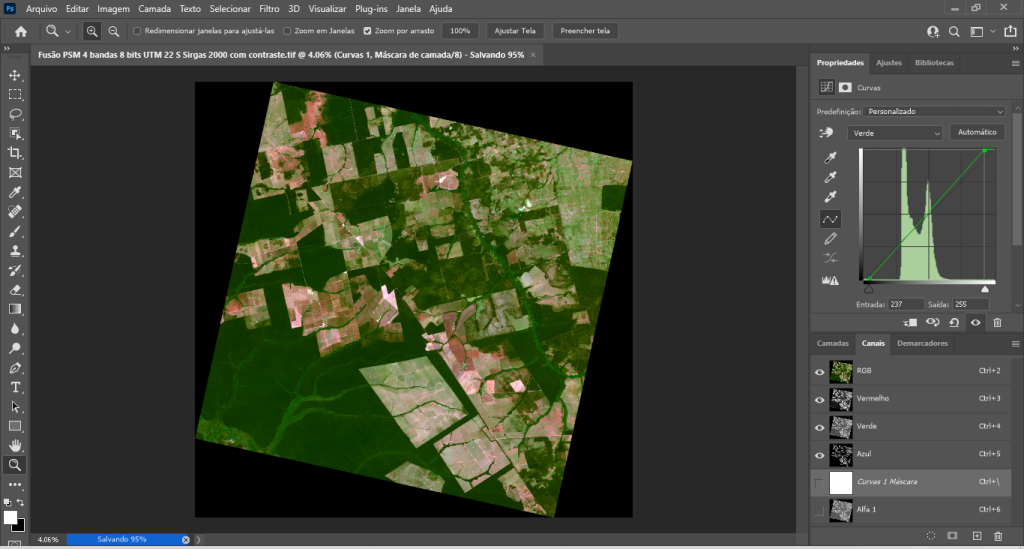Select the Crop tool

15,153
